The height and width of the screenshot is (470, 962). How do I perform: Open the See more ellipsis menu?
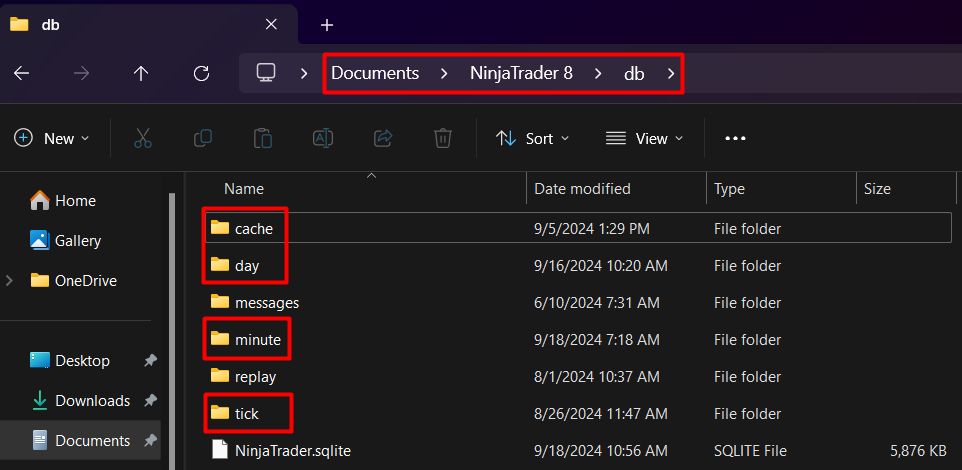735,138
